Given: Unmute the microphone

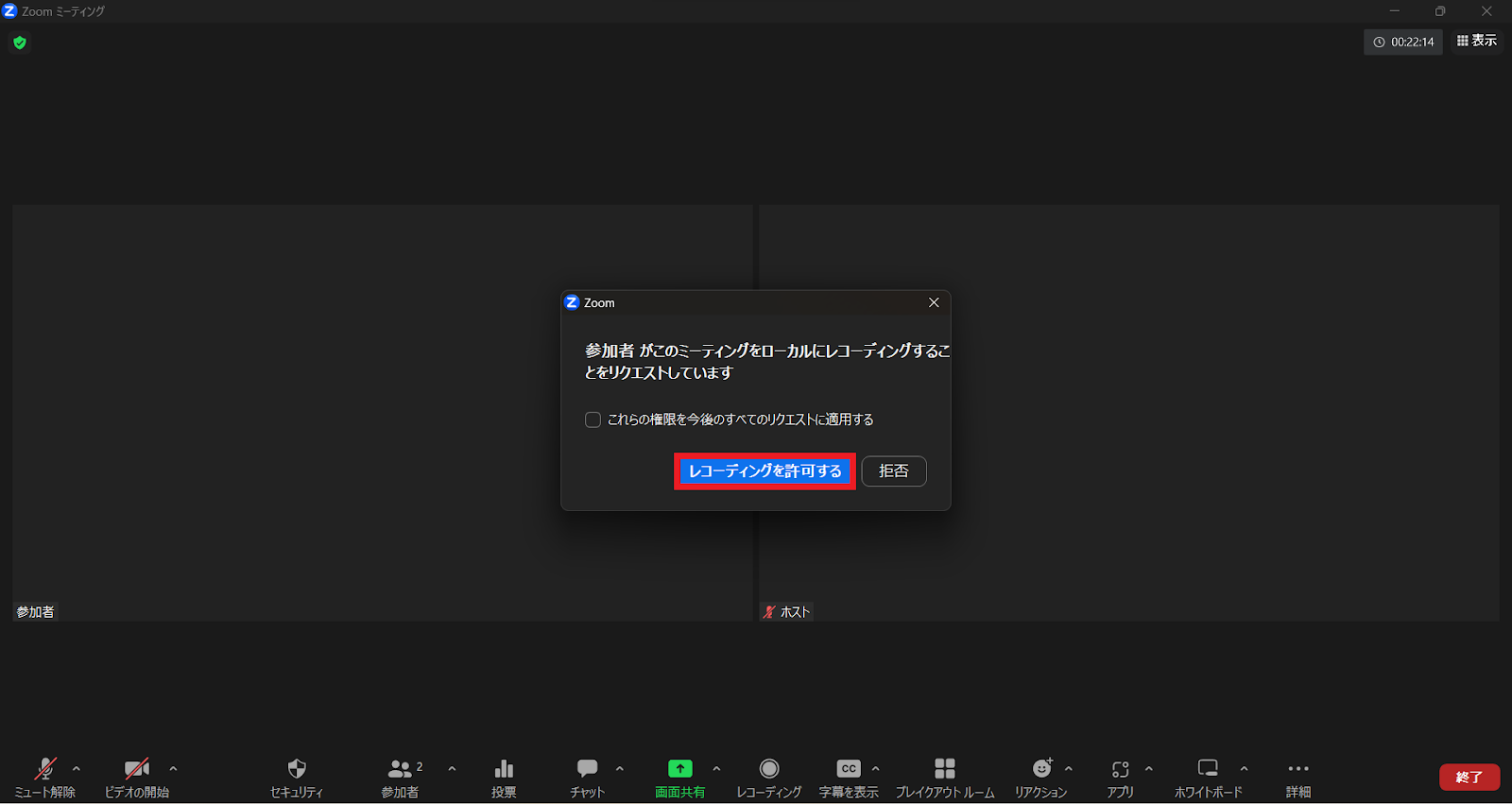Looking at the screenshot, I should (x=44, y=769).
